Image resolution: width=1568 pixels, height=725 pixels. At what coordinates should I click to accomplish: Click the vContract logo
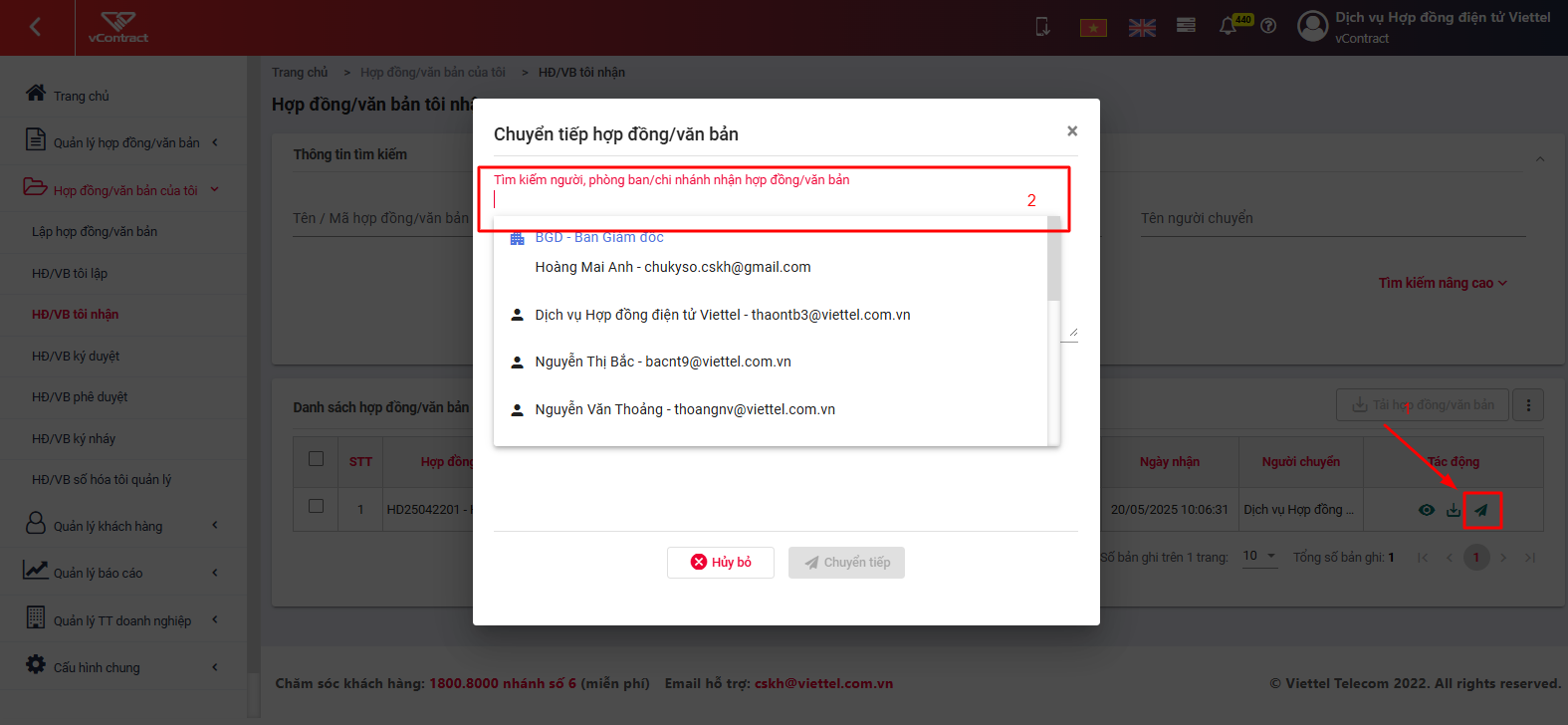pos(117,27)
